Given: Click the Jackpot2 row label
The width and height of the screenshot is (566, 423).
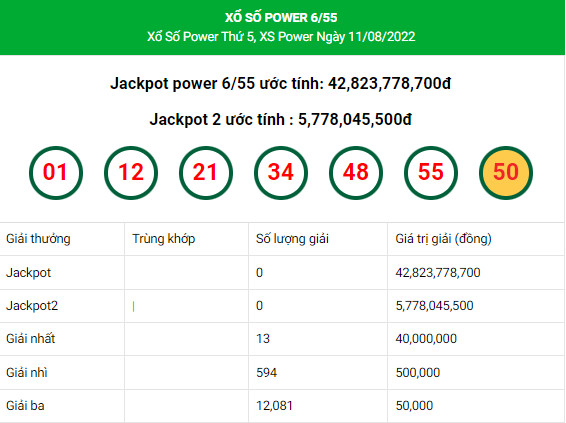Looking at the screenshot, I should (x=32, y=306).
